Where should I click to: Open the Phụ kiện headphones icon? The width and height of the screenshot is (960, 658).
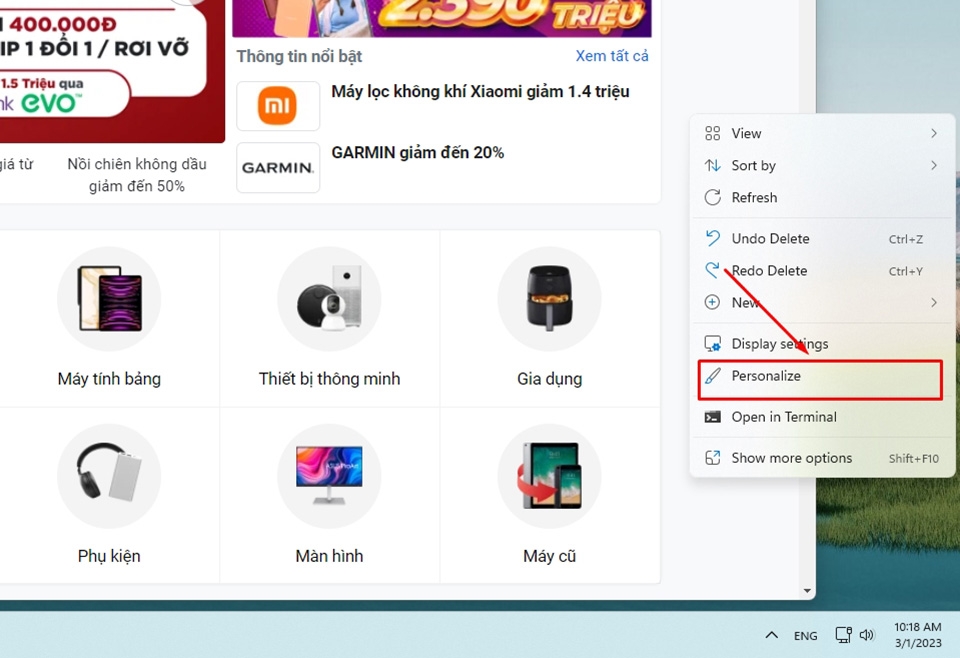click(x=110, y=476)
